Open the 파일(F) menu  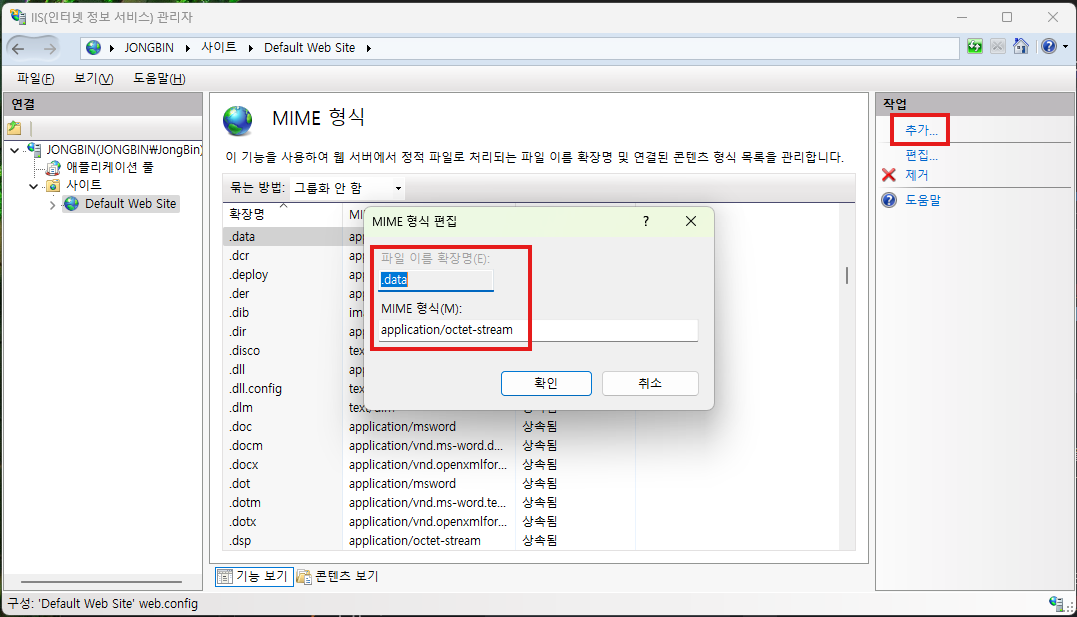click(x=36, y=78)
